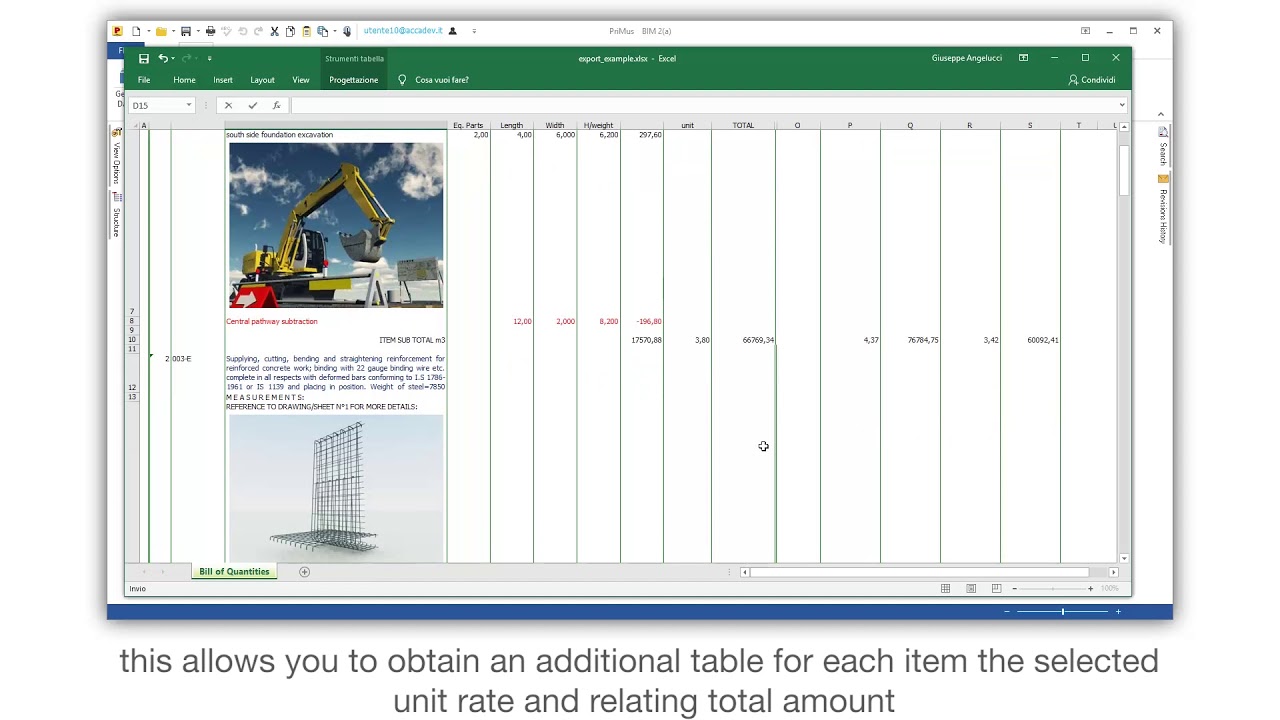
Task: Click the PriMus bottom zoom slider
Action: (1062, 611)
